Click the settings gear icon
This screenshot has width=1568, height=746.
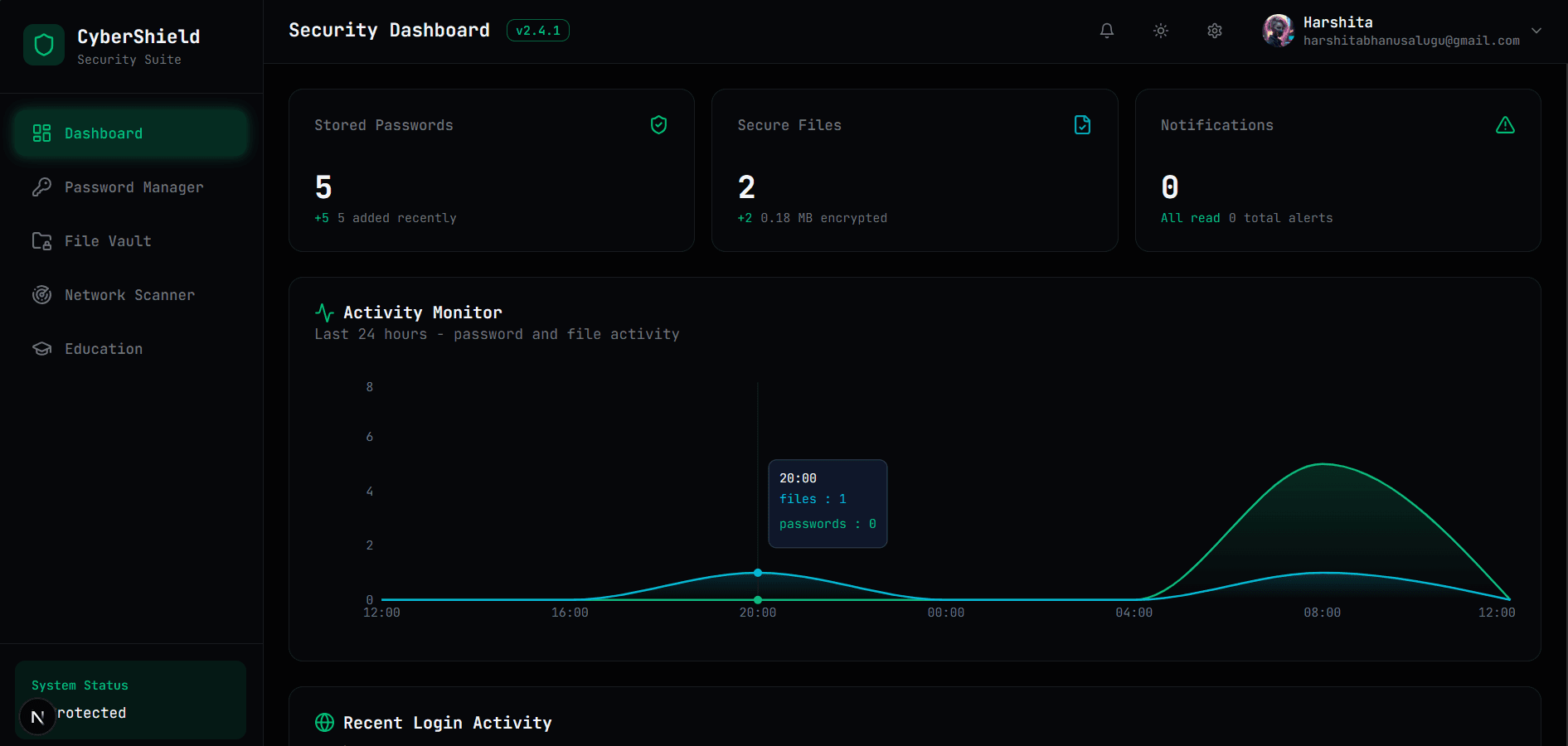coord(1214,30)
